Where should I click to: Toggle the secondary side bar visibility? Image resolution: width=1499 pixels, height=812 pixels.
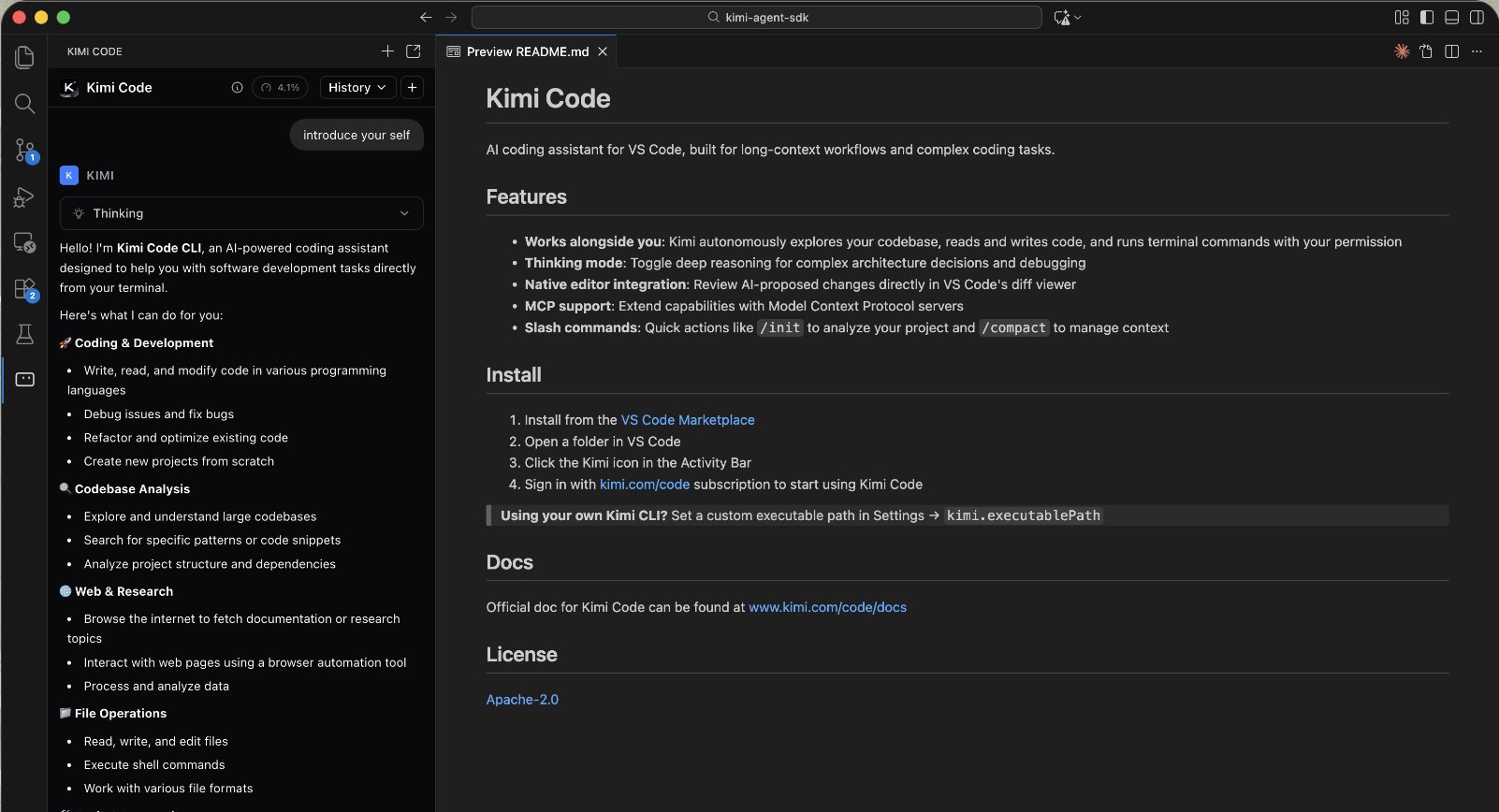pos(1477,17)
